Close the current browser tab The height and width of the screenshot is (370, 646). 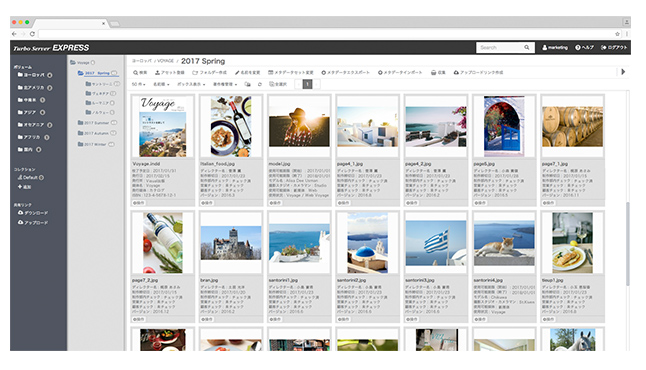(x=103, y=23)
